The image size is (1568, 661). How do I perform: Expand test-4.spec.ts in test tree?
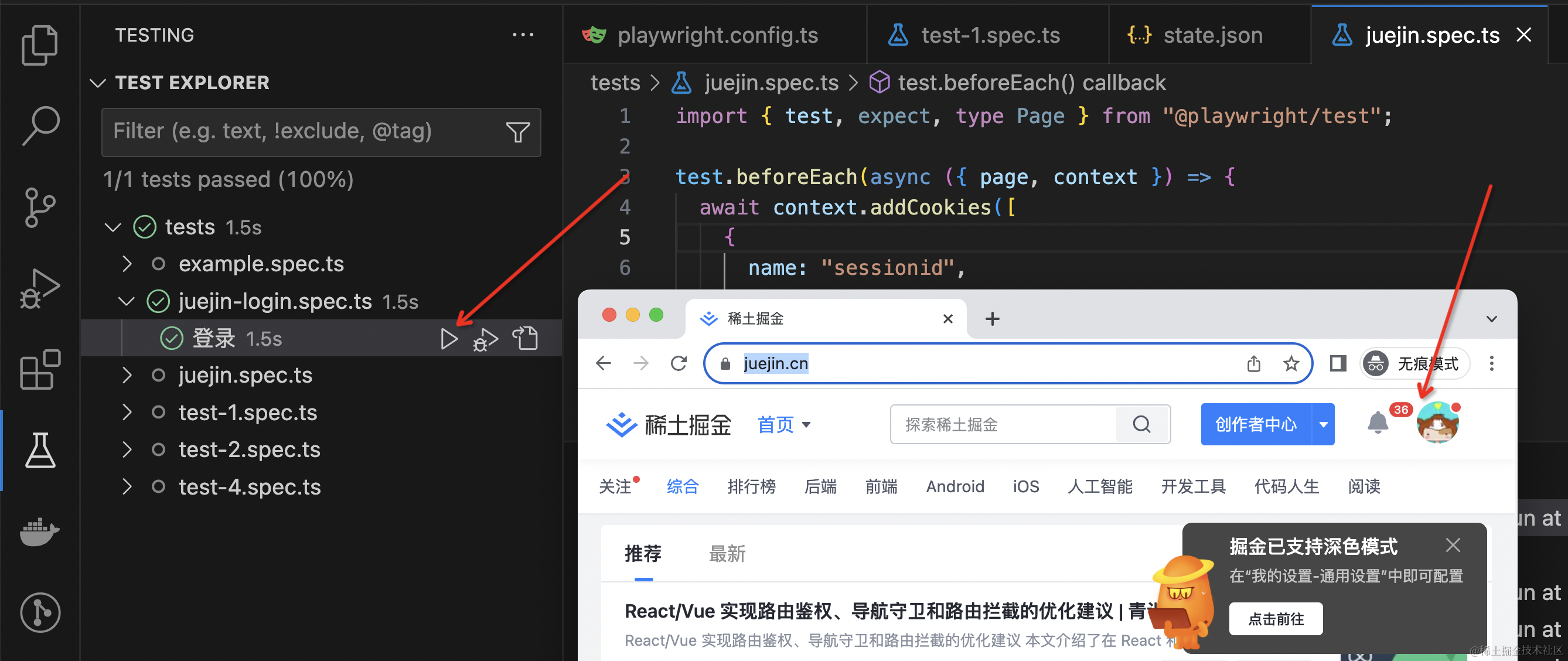[x=127, y=486]
